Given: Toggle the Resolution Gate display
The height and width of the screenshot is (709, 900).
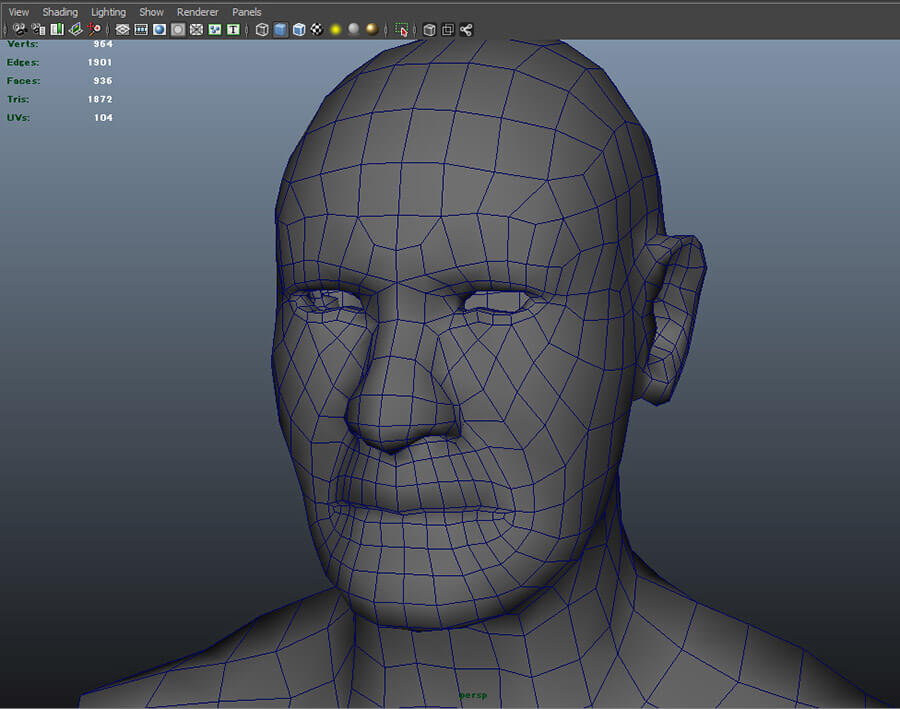Looking at the screenshot, I should coord(159,29).
